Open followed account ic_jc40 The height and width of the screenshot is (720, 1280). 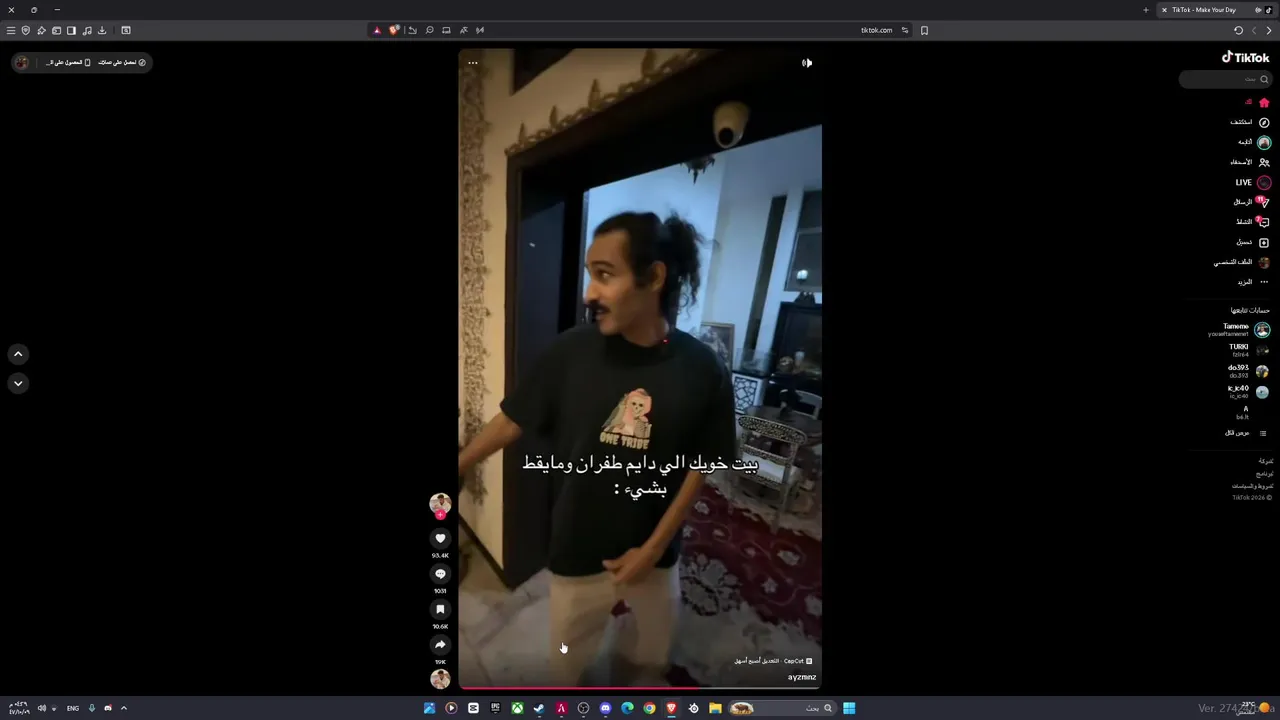tap(1248, 392)
